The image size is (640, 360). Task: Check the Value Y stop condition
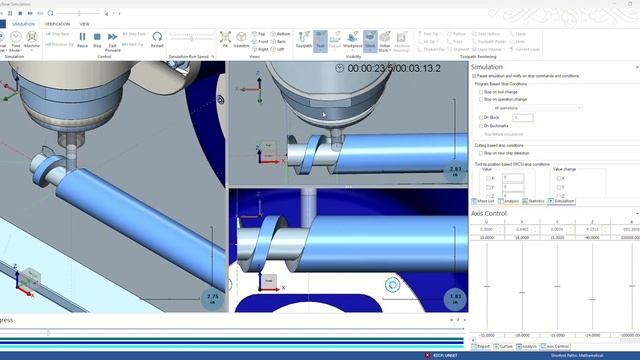pyautogui.click(x=489, y=187)
